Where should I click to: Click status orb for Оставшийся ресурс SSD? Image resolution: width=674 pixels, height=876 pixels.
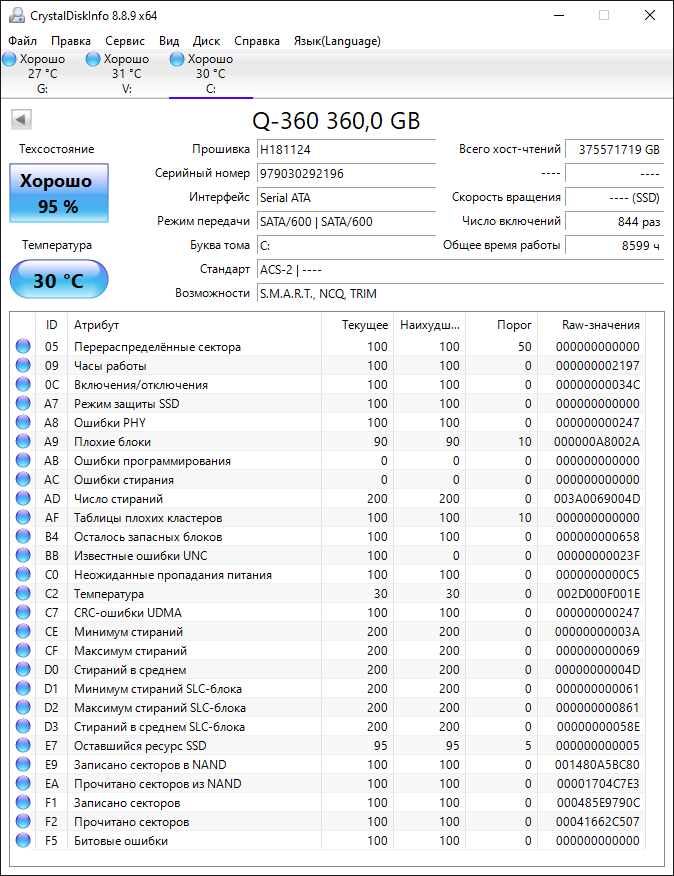point(23,746)
